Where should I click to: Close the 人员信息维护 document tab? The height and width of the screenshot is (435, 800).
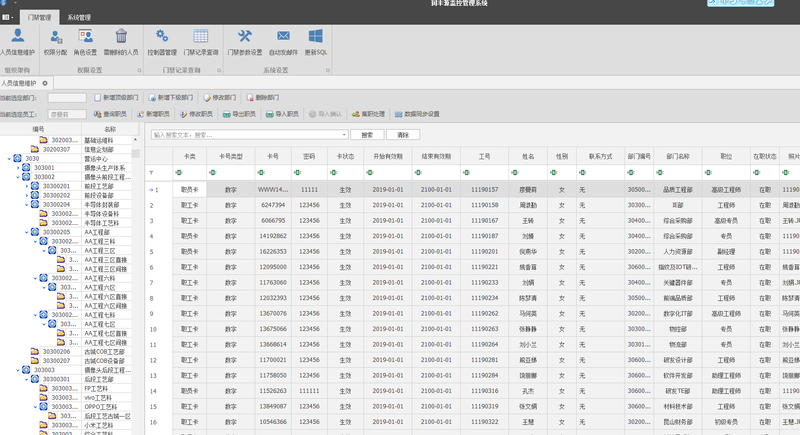[x=45, y=83]
